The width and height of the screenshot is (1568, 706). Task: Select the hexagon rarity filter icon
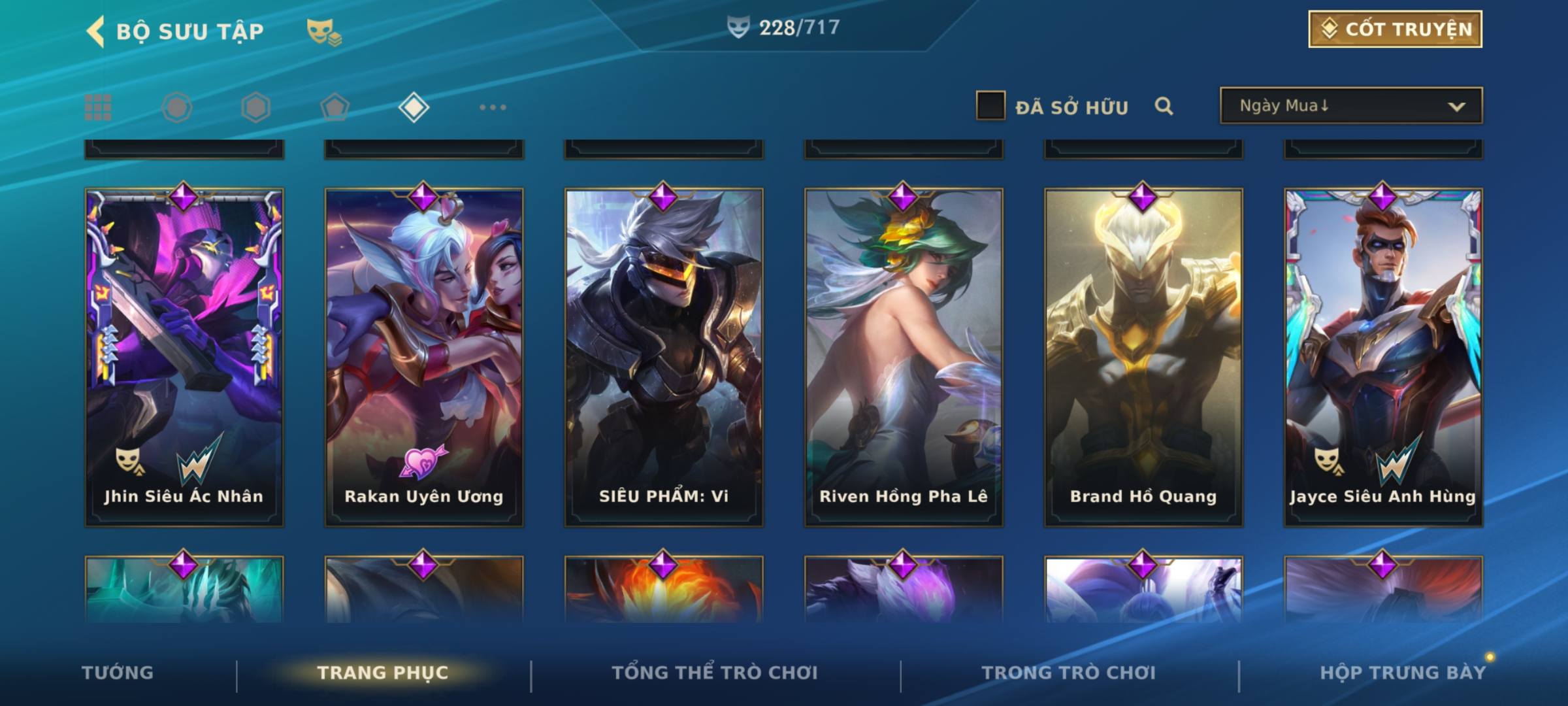(255, 107)
